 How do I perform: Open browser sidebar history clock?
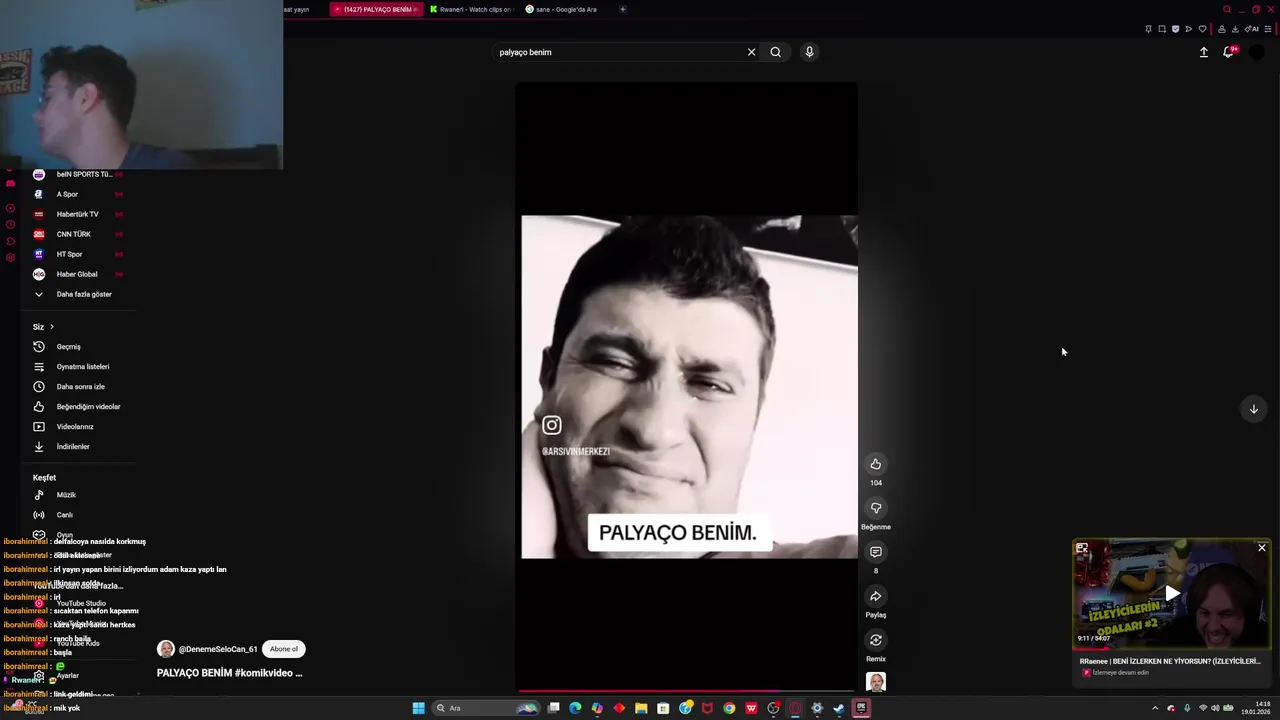coord(10,225)
